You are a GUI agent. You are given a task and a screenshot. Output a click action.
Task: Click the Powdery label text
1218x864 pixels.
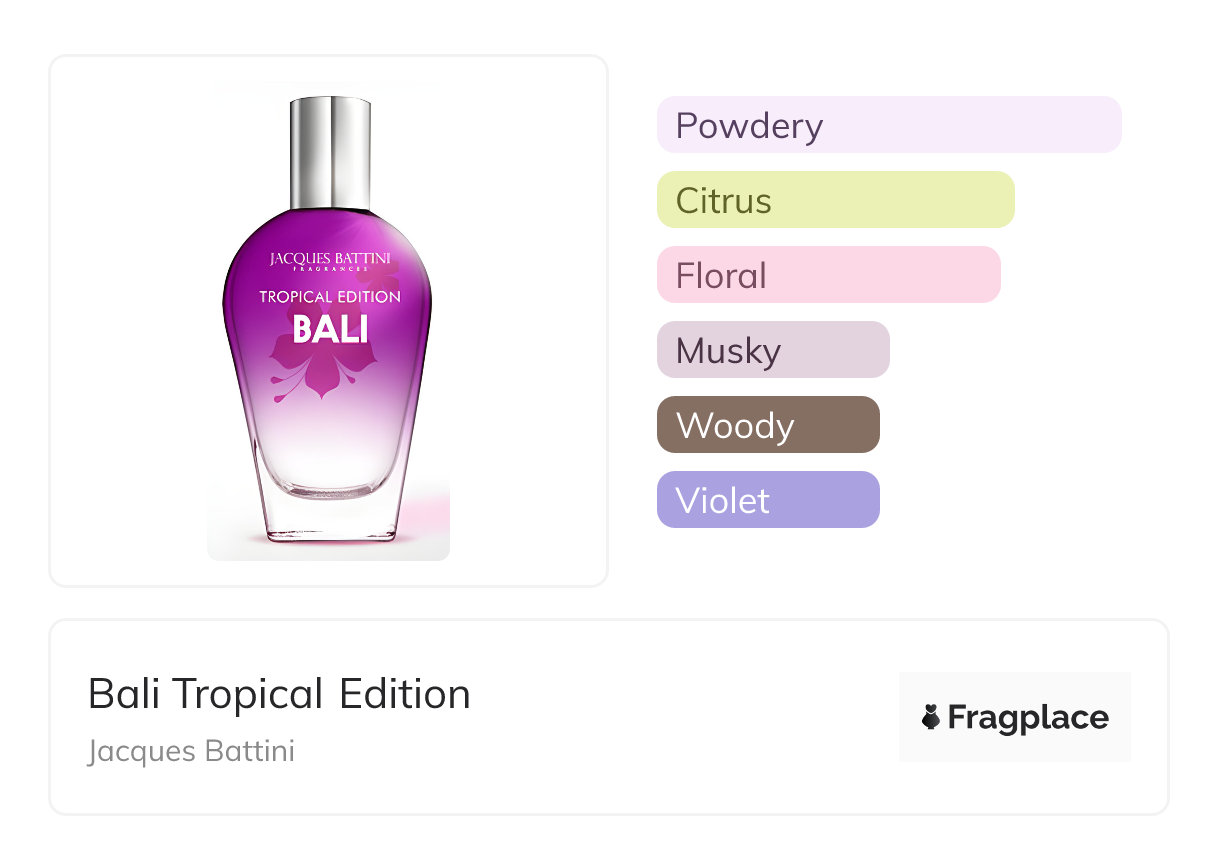pyautogui.click(x=749, y=126)
